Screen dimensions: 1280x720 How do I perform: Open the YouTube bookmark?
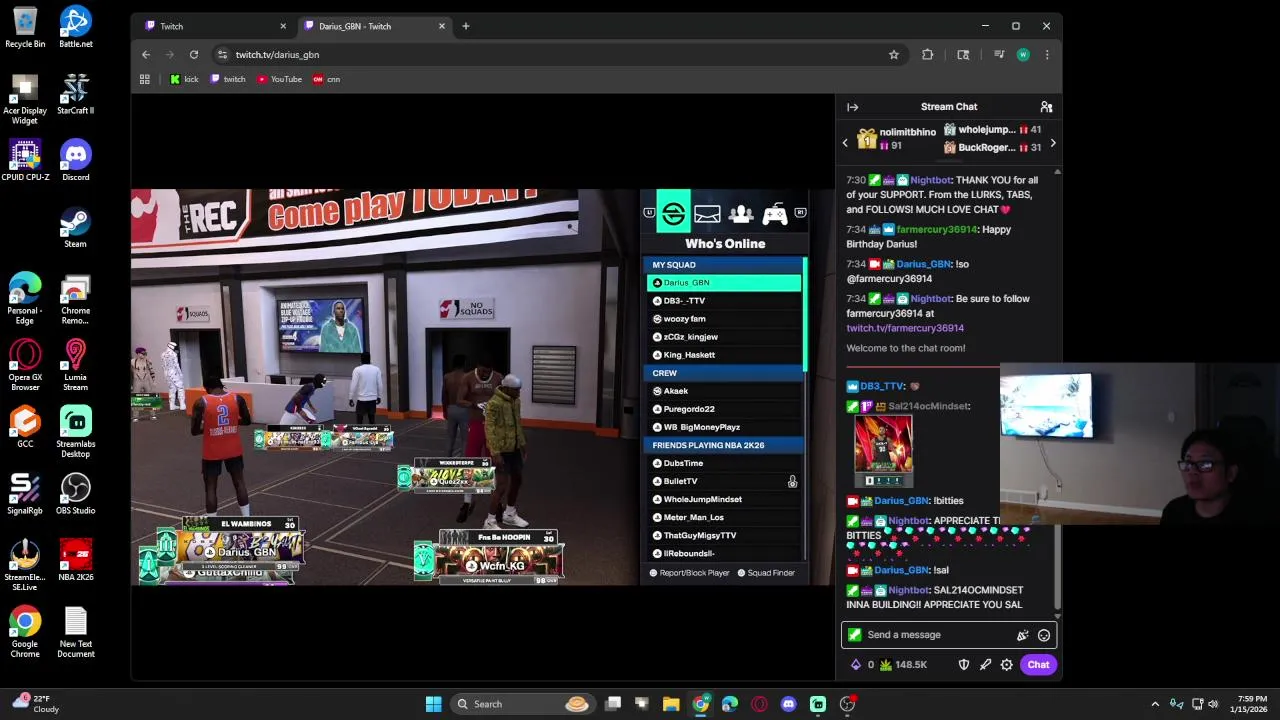coord(279,79)
